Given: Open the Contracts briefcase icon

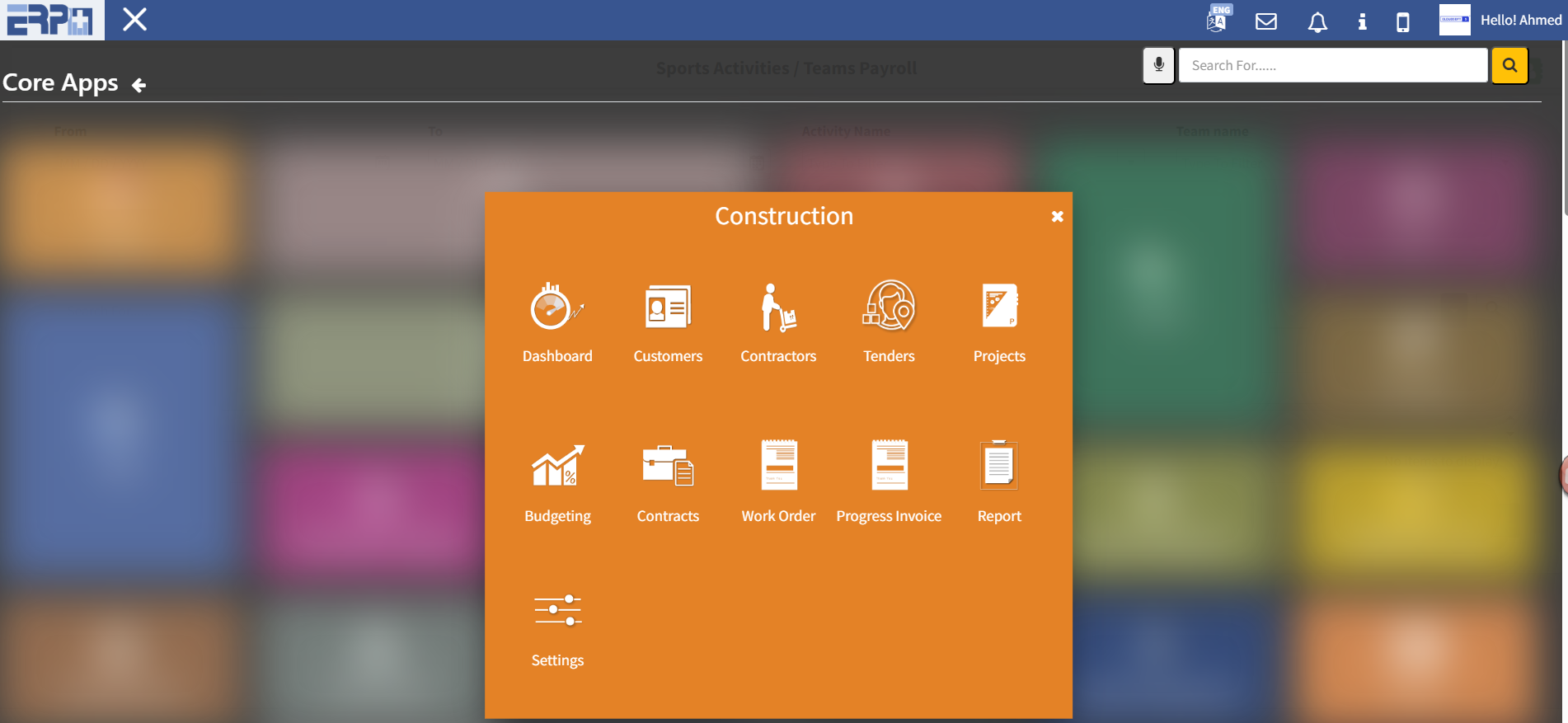Looking at the screenshot, I should point(668,466).
